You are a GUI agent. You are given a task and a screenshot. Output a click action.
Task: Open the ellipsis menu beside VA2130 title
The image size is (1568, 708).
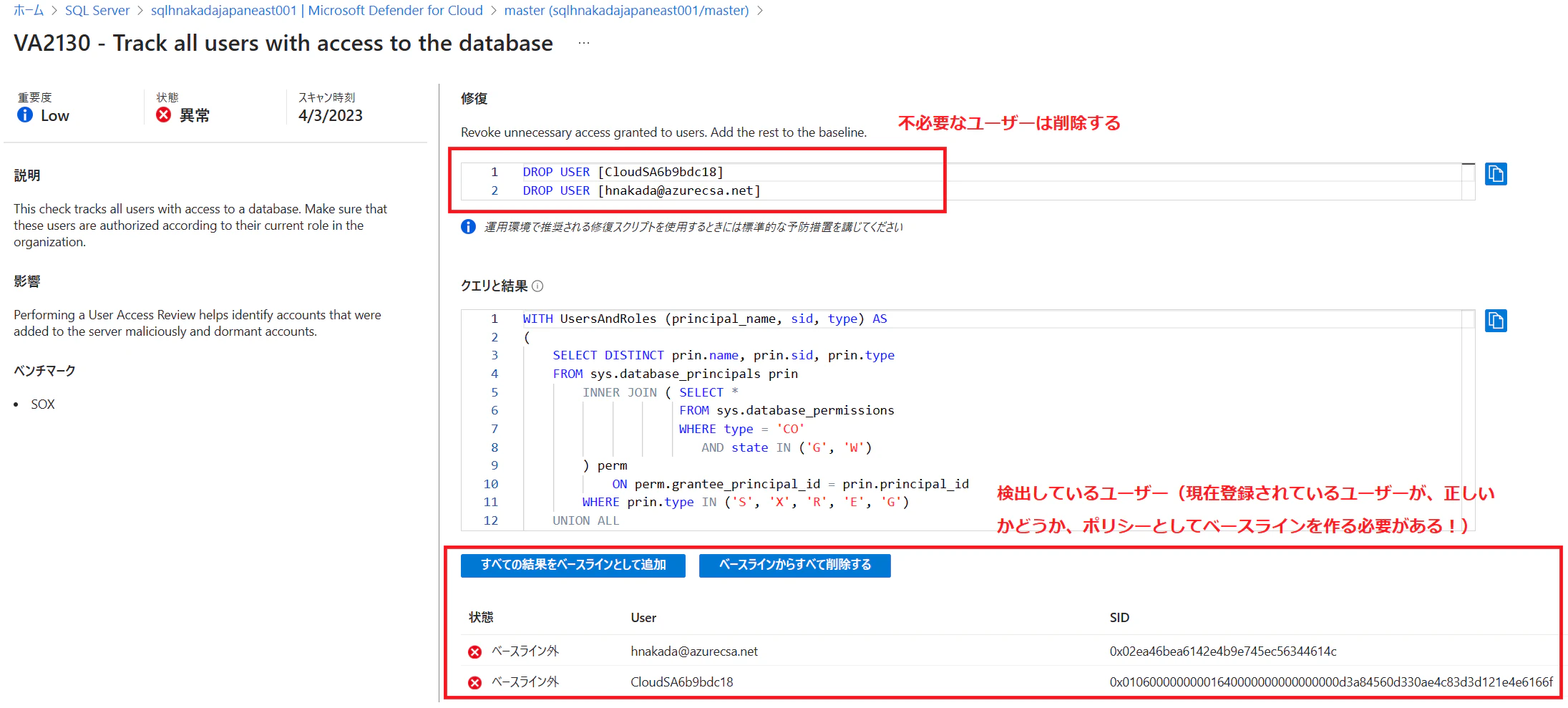tap(584, 43)
